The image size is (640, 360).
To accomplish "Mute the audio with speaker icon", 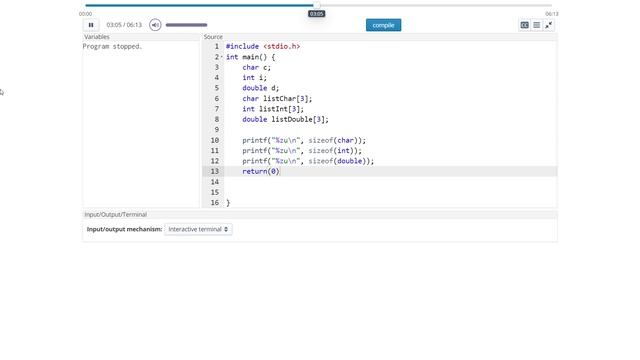I will point(155,25).
